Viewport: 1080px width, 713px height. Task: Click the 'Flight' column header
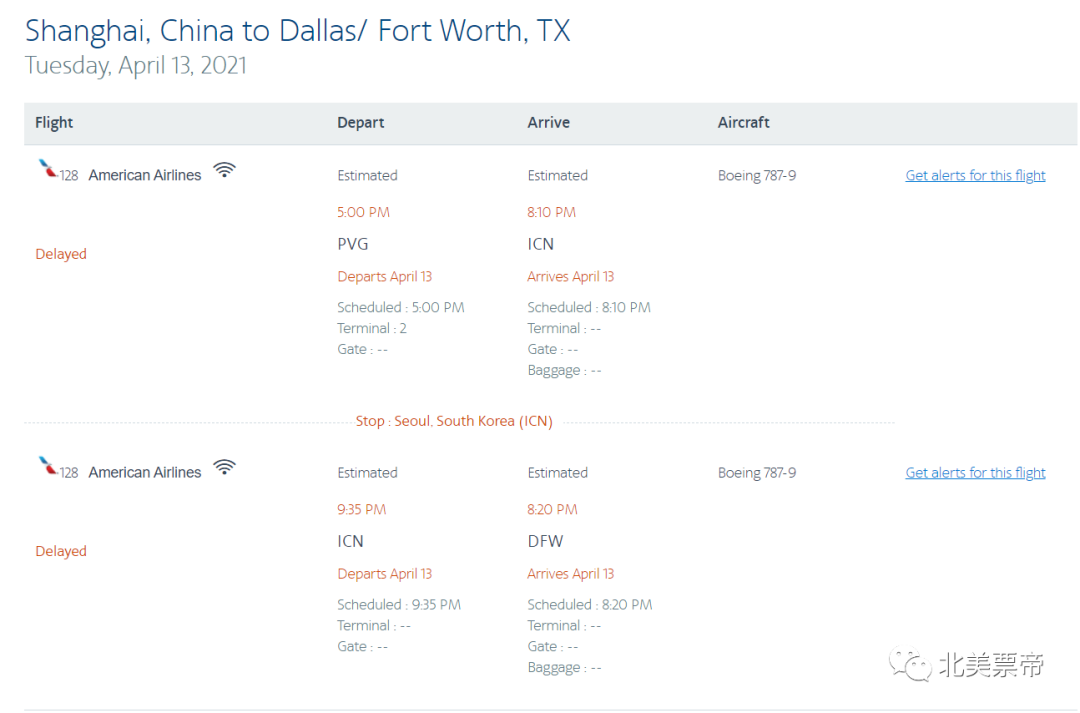tap(54, 123)
